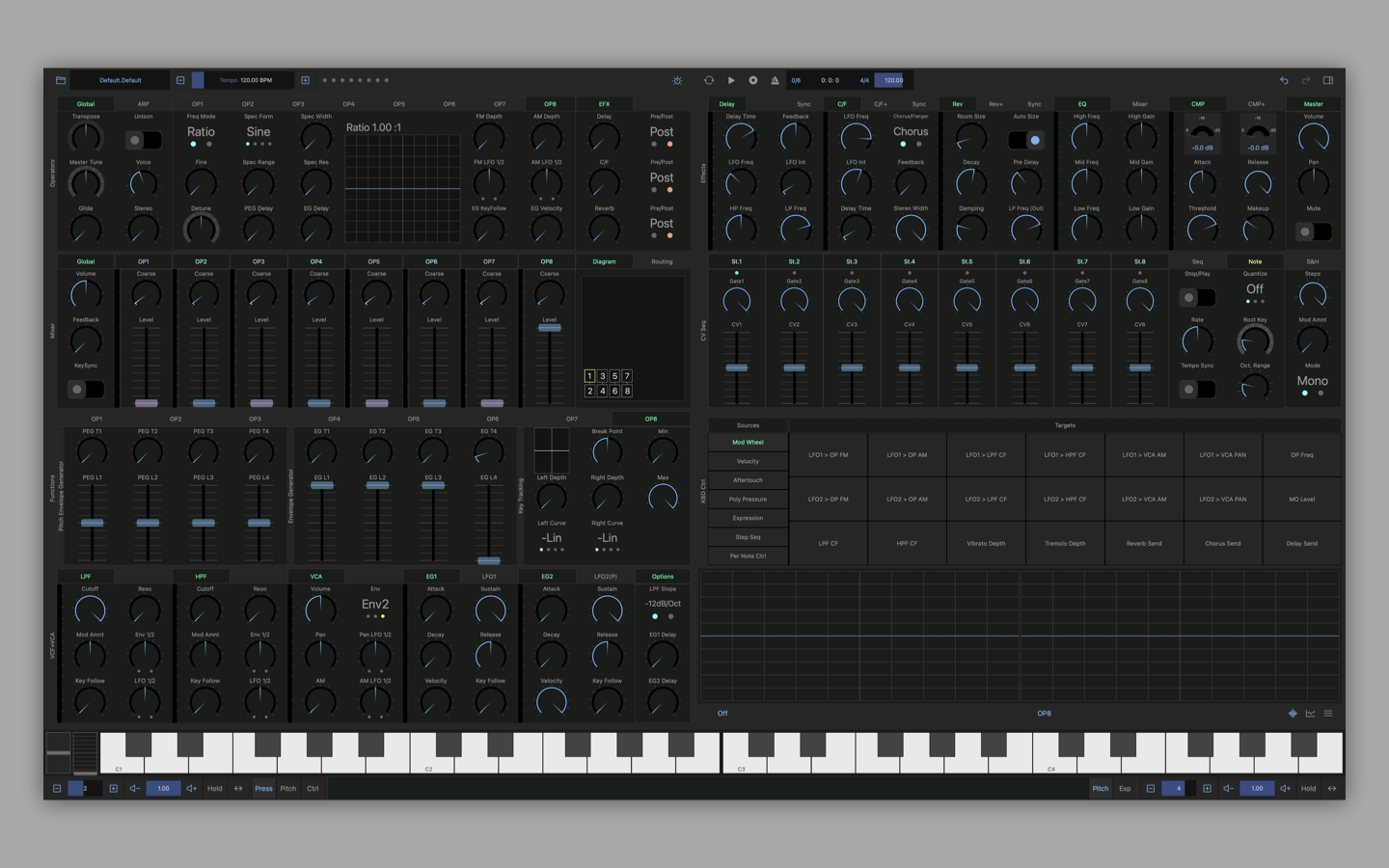Change the Mode Mono selector
This screenshot has width=1389, height=868.
click(x=1312, y=381)
